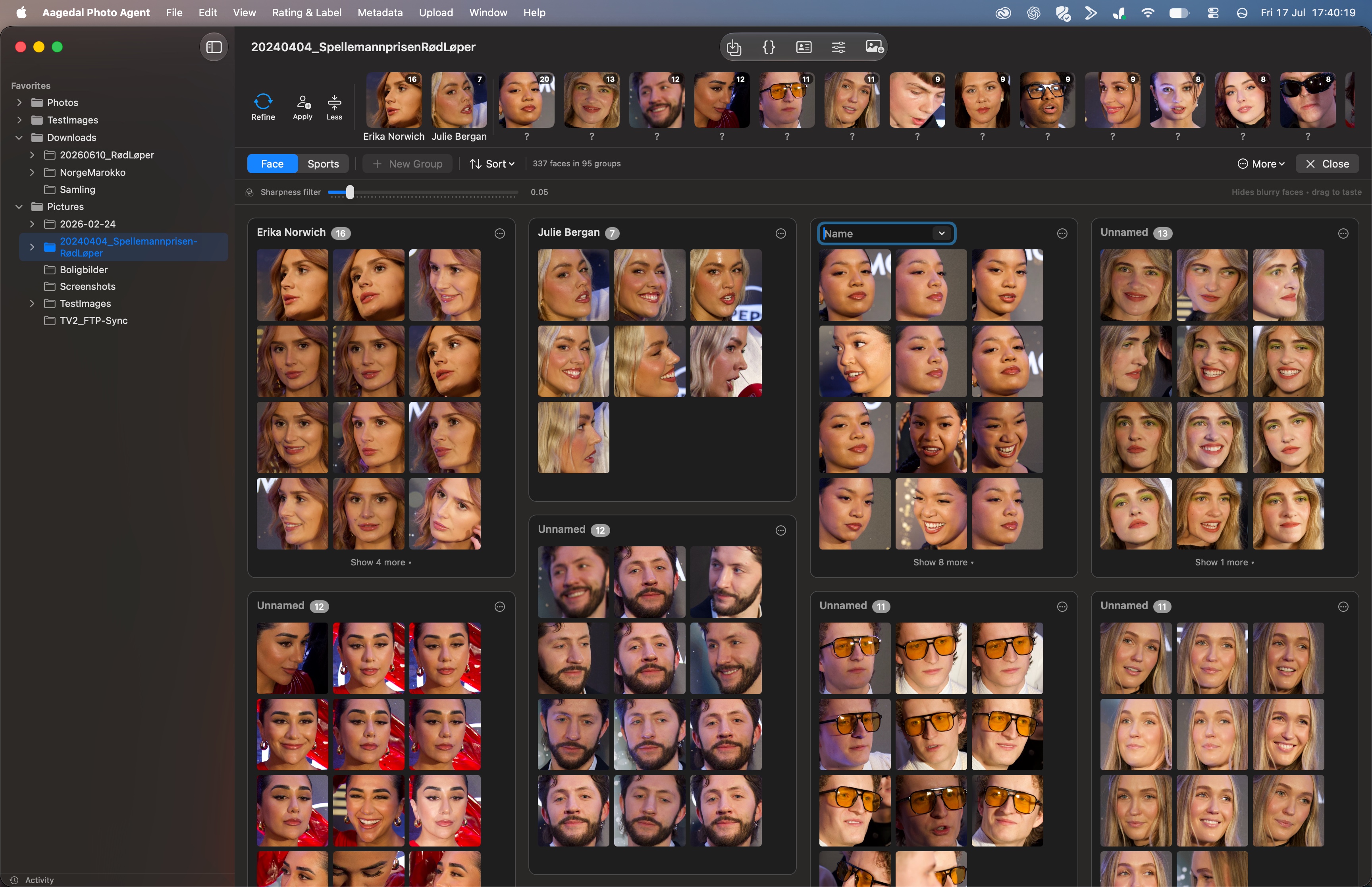Switch to Sports mode

point(323,164)
